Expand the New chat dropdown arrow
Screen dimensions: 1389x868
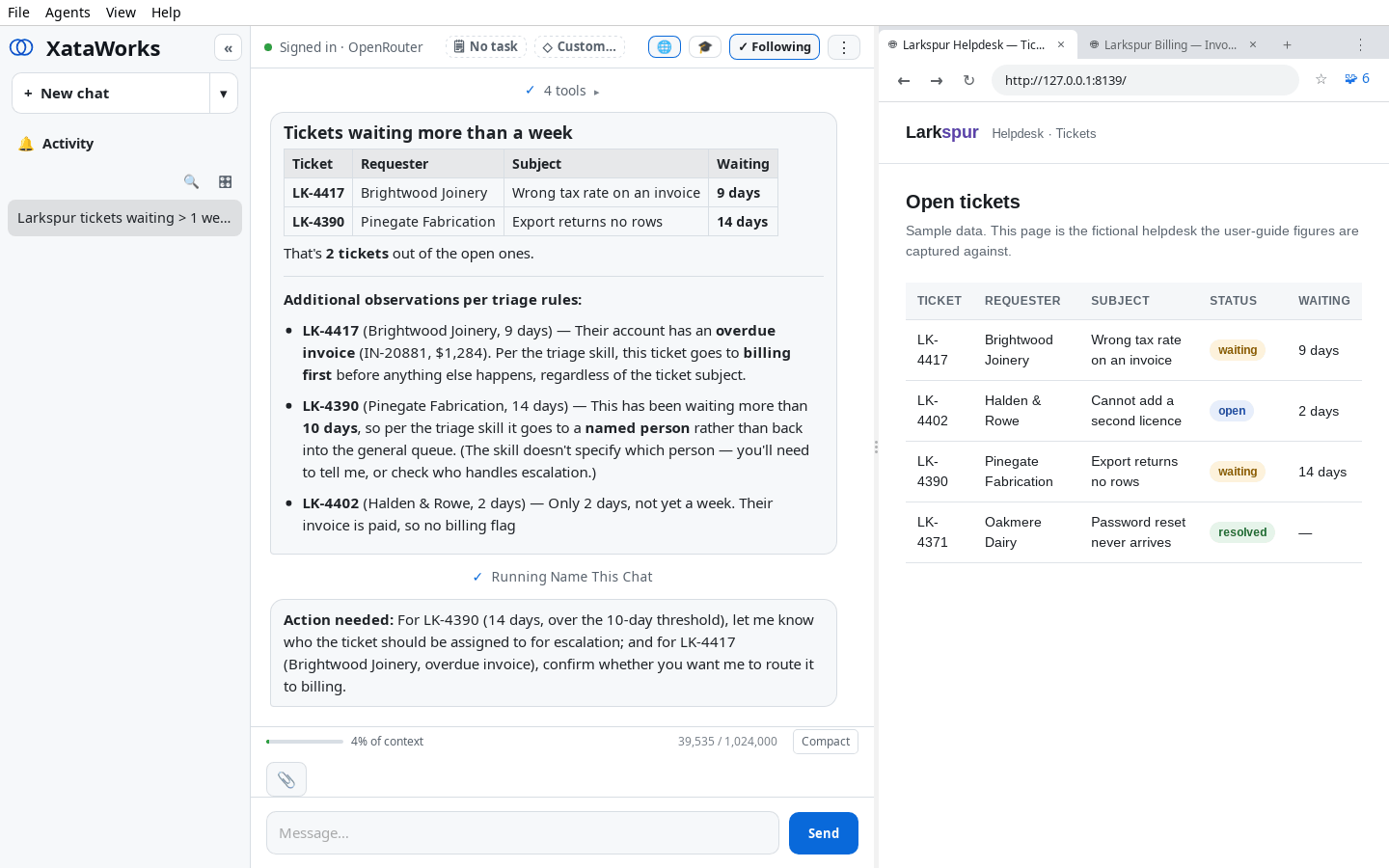click(224, 94)
